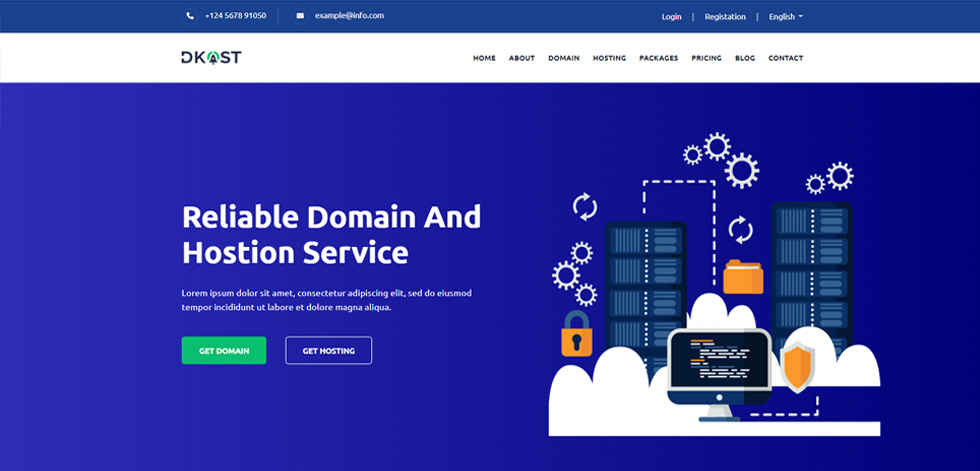Open the BLOG menu item
The height and width of the screenshot is (471, 980).
pos(745,58)
